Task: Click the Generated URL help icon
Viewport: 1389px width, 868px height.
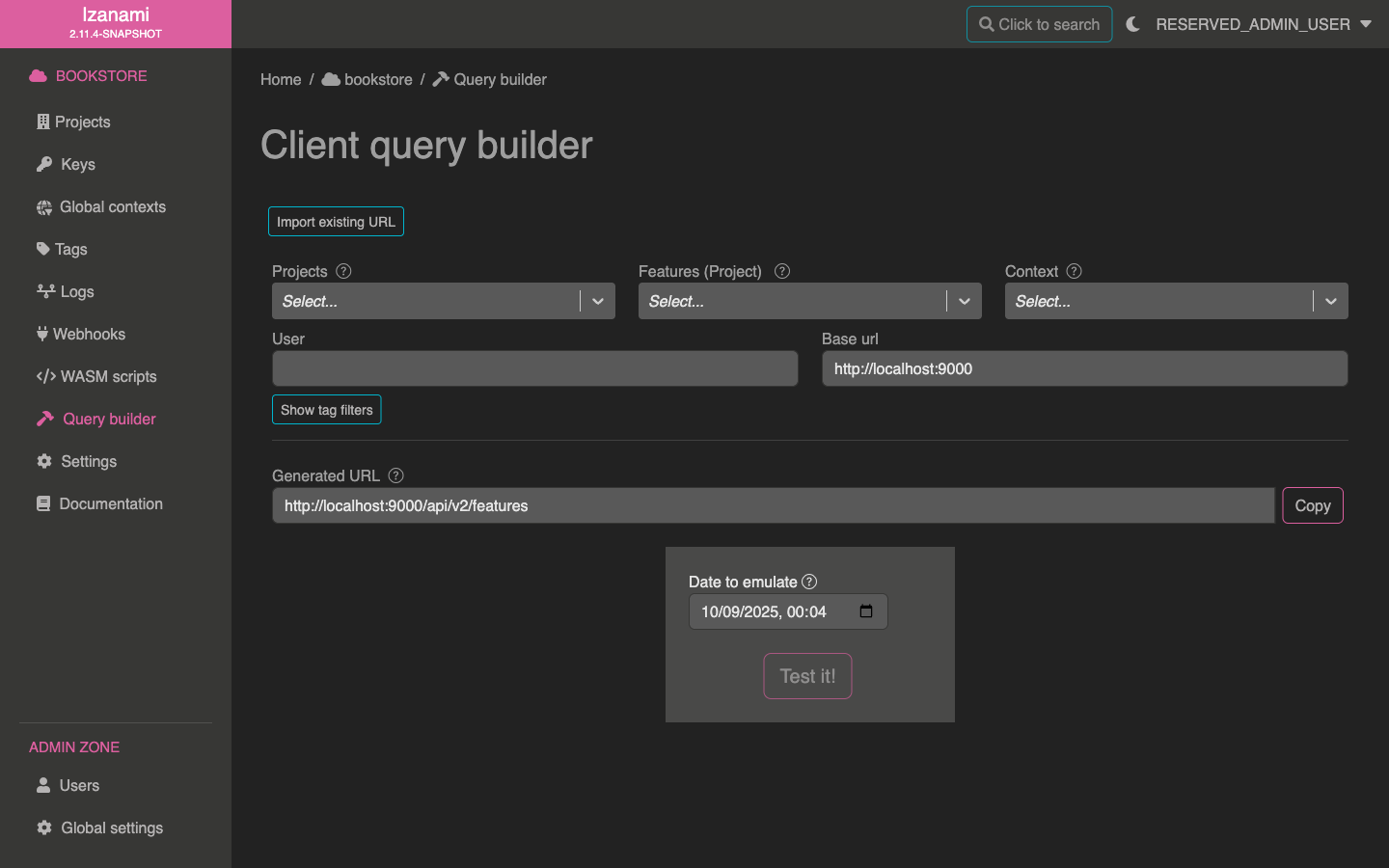Action: pos(395,475)
